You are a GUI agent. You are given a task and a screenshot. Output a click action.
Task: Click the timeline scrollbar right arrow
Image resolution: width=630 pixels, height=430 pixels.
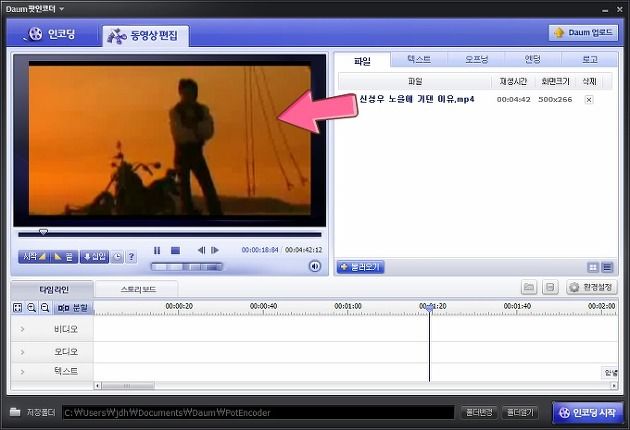pyautogui.click(x=614, y=386)
